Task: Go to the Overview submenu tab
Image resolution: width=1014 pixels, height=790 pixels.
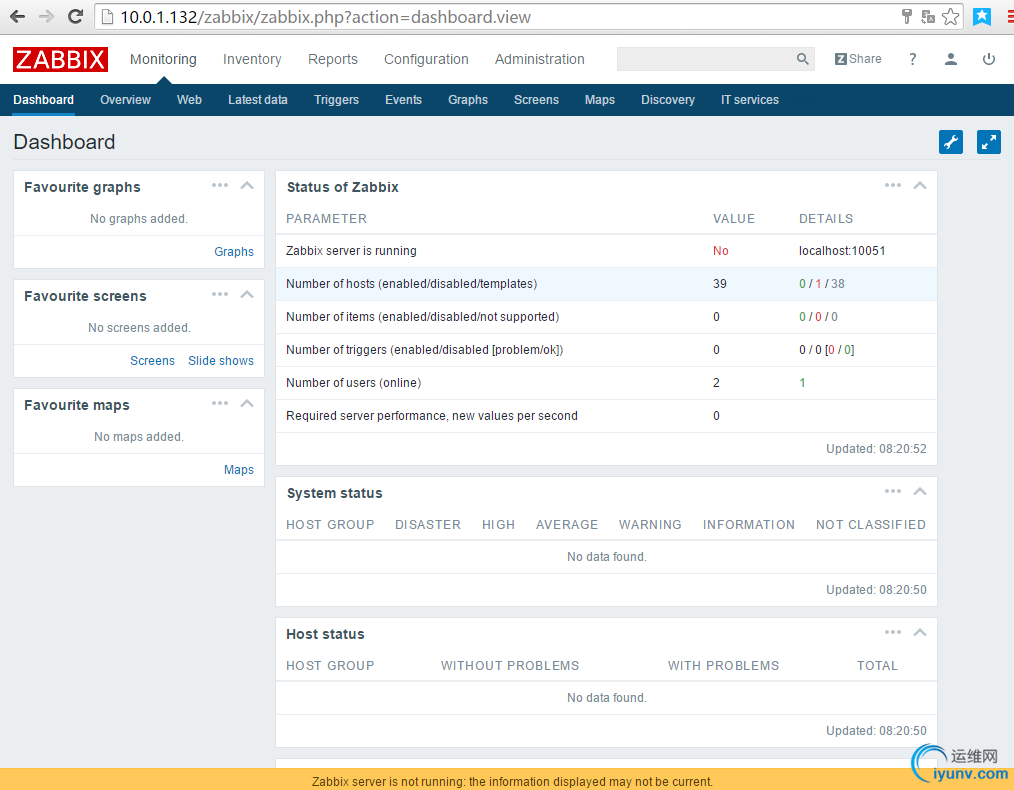Action: (x=125, y=100)
